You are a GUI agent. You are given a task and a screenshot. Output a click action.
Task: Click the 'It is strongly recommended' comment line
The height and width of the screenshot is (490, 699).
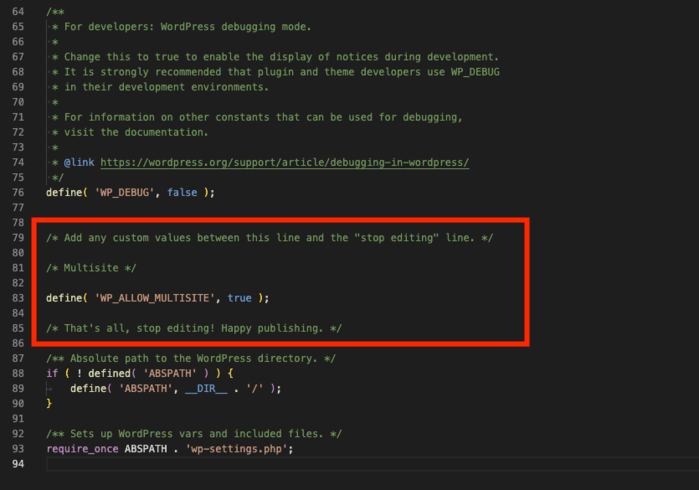click(282, 72)
